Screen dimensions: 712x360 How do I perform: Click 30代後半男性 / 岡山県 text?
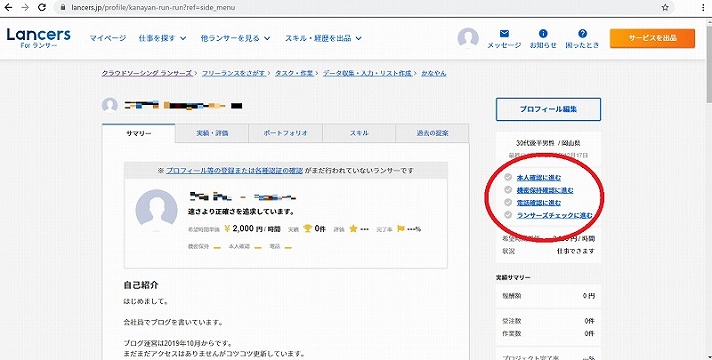[x=548, y=143]
